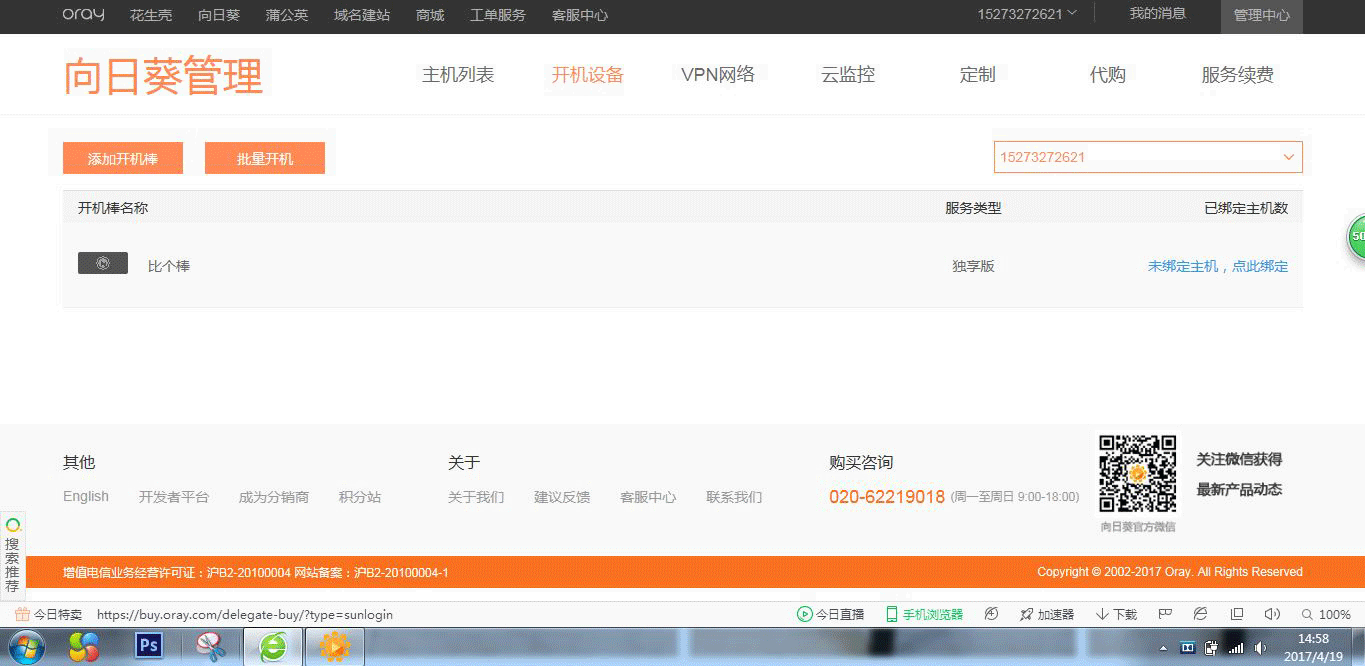Click 花生壳 in top navigation

pyautogui.click(x=151, y=15)
